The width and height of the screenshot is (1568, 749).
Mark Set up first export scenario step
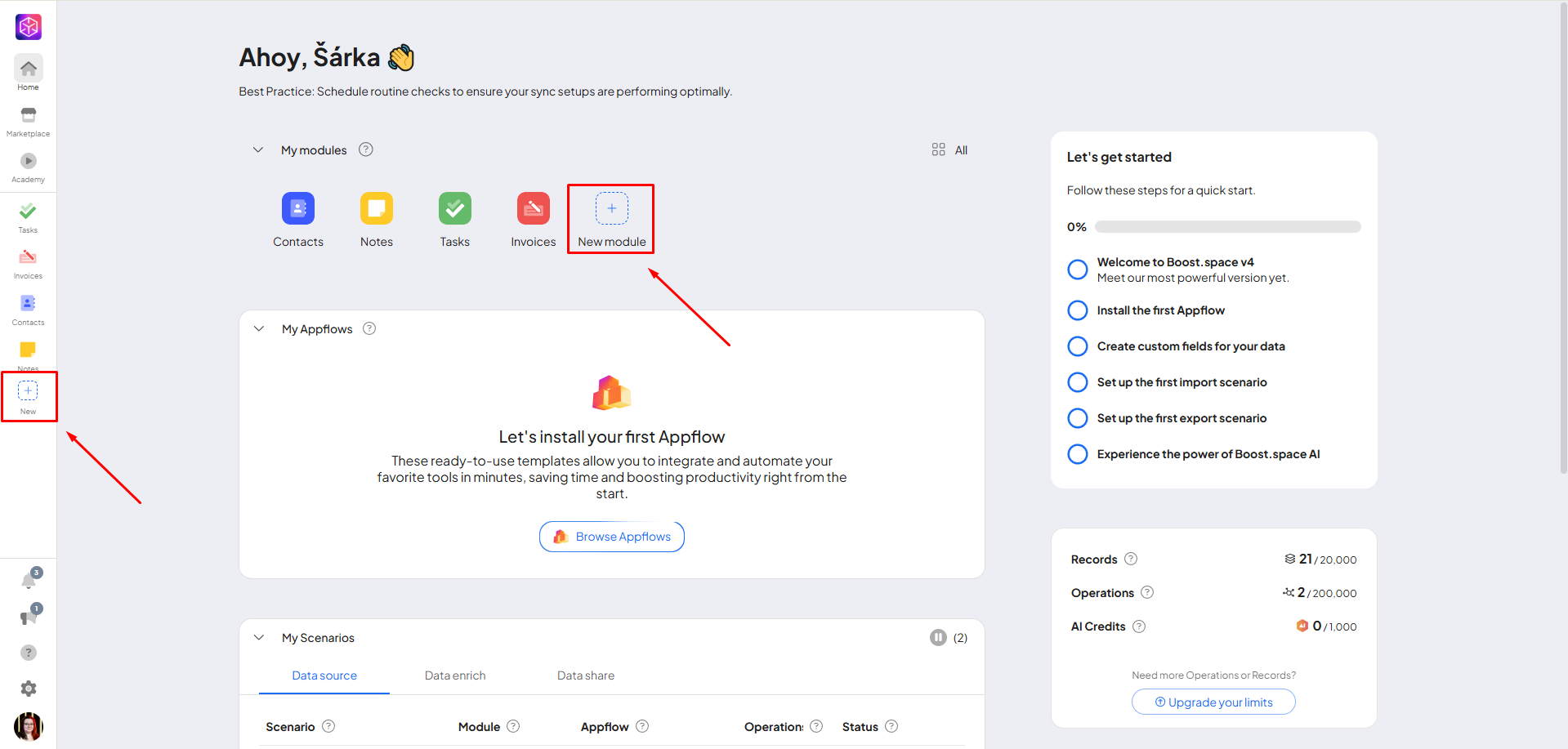pyautogui.click(x=1078, y=418)
